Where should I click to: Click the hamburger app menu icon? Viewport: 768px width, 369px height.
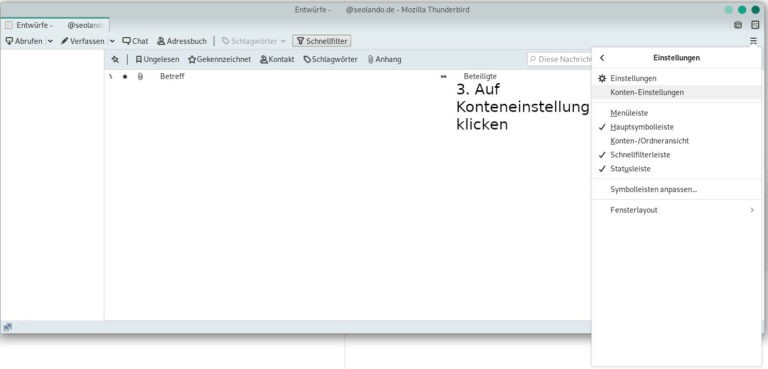point(753,41)
